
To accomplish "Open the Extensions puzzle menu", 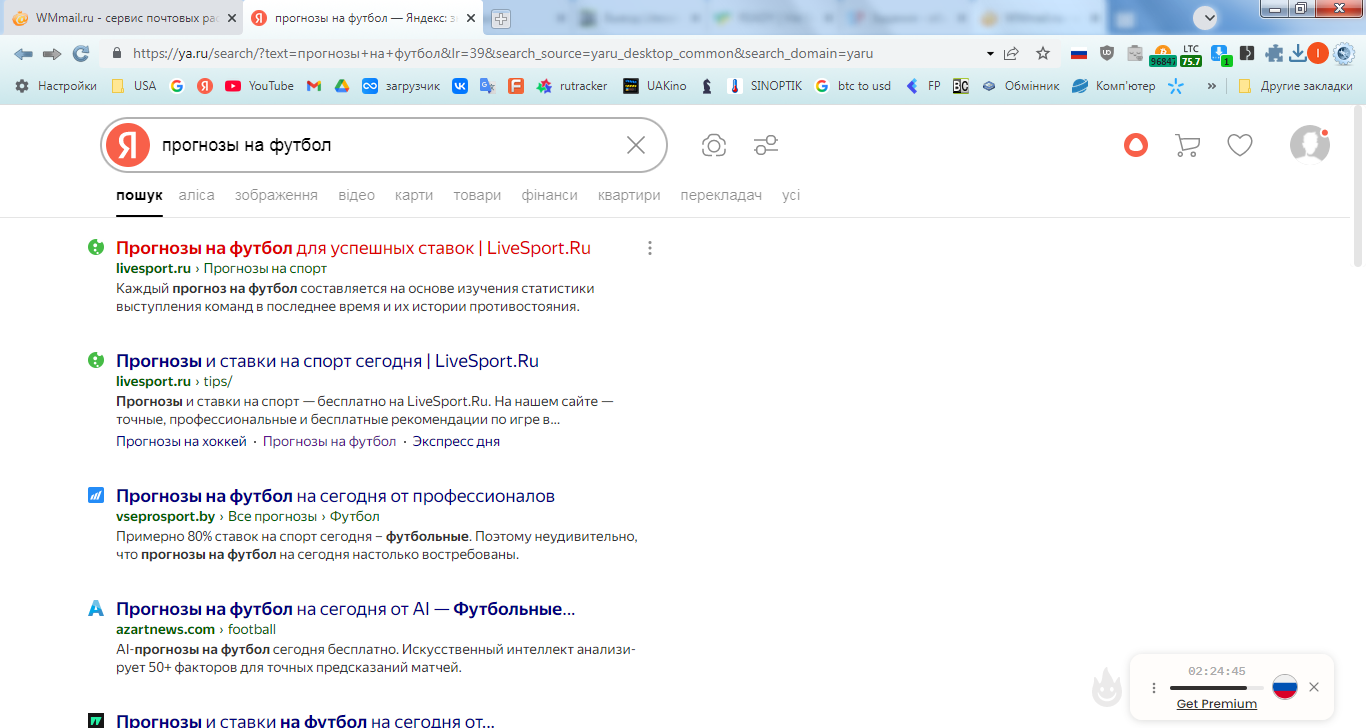I will (x=1274, y=54).
